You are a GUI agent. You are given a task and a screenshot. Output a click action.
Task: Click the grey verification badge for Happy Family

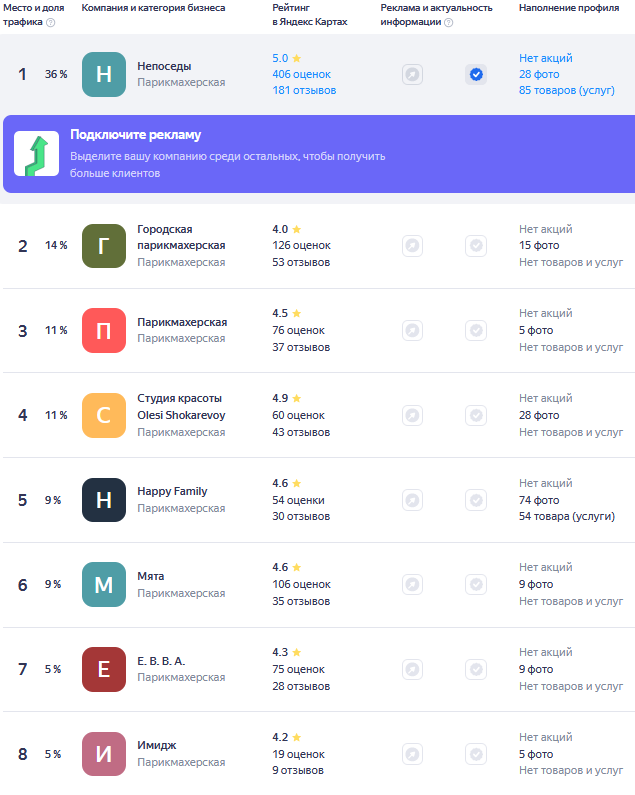pyautogui.click(x=476, y=500)
